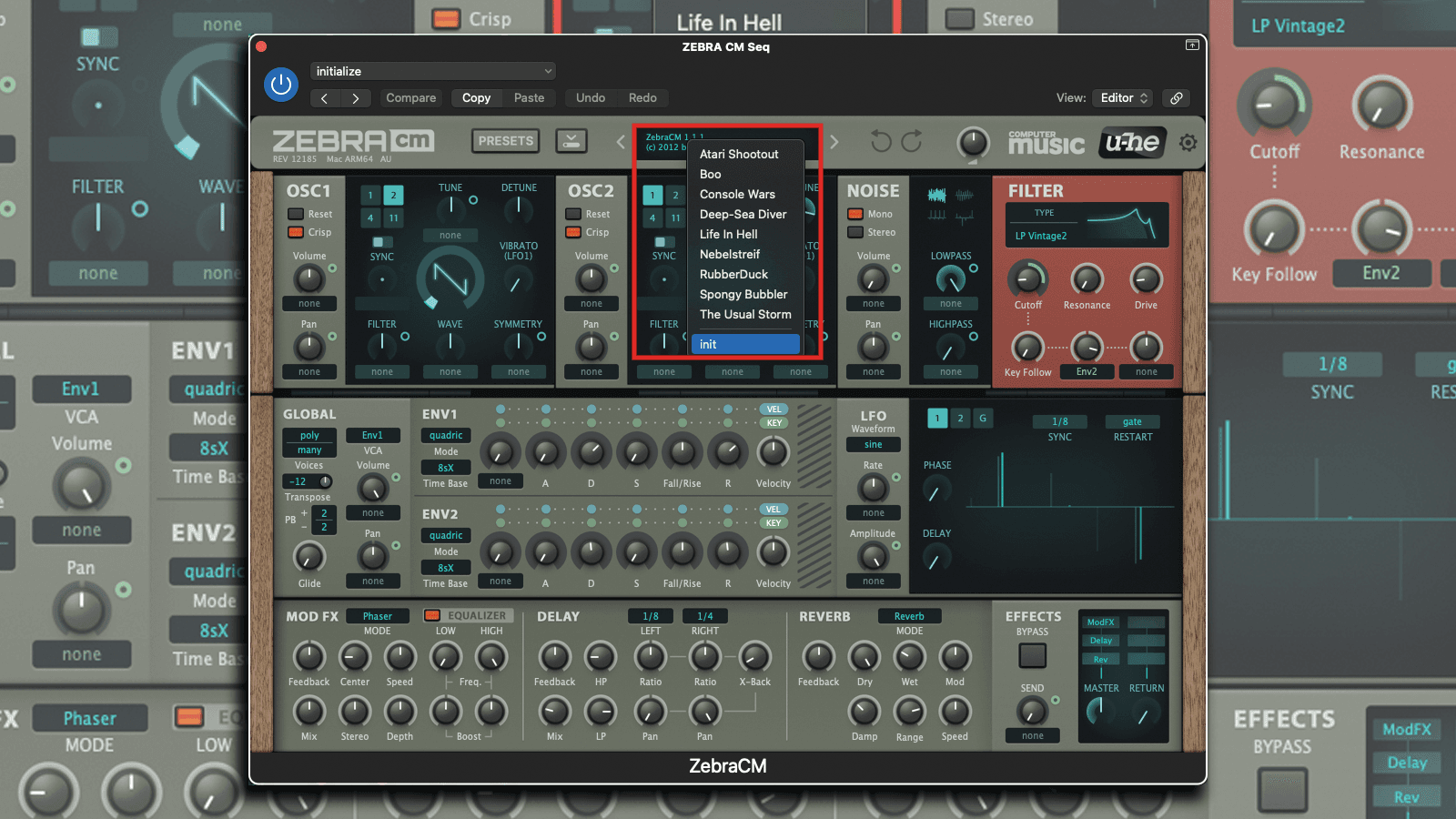Select 'Deep-Sea Diver' preset from menu
1456x819 pixels.
tap(745, 214)
